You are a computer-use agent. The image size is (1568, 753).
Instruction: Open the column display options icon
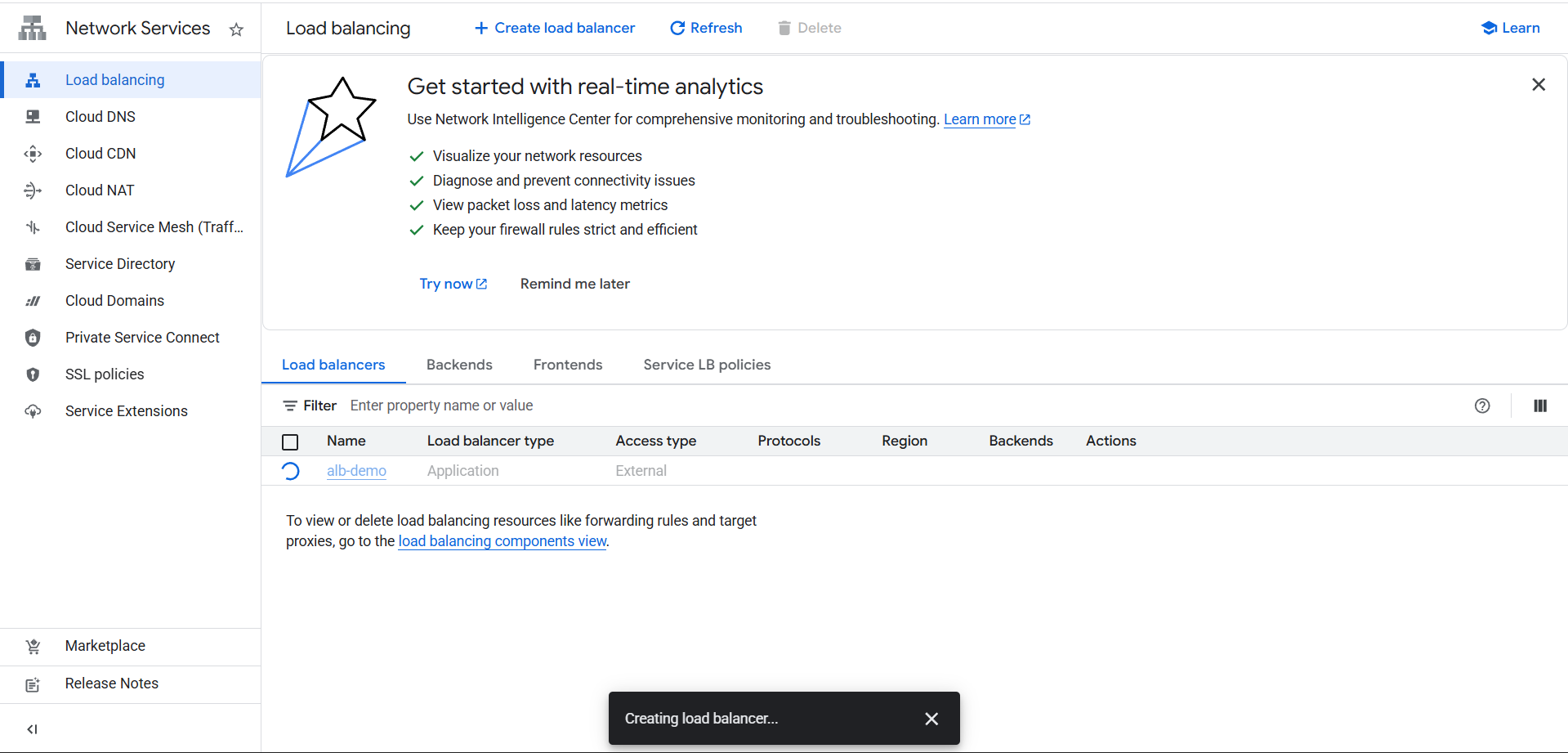click(x=1539, y=406)
